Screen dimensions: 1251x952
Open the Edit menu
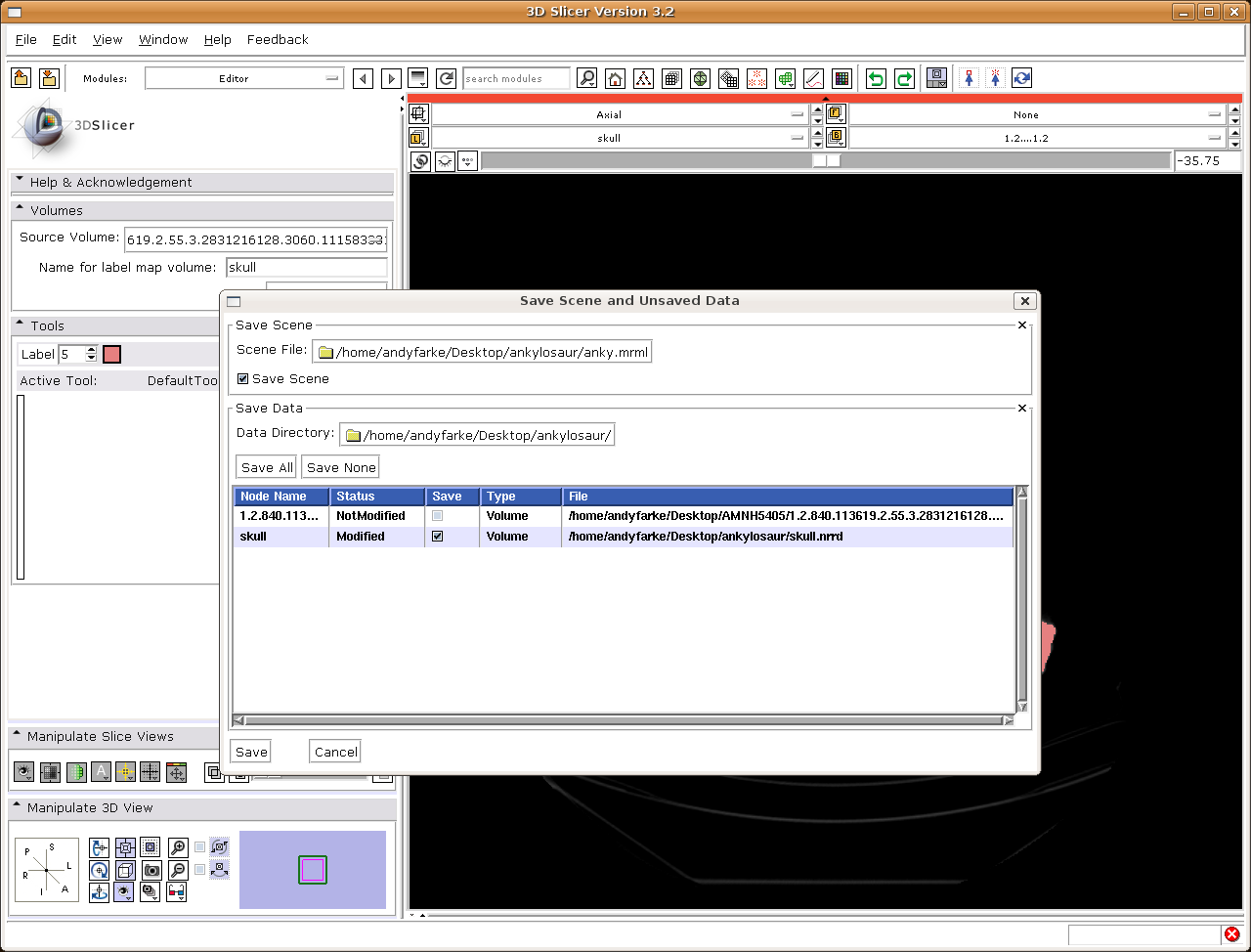(x=65, y=40)
